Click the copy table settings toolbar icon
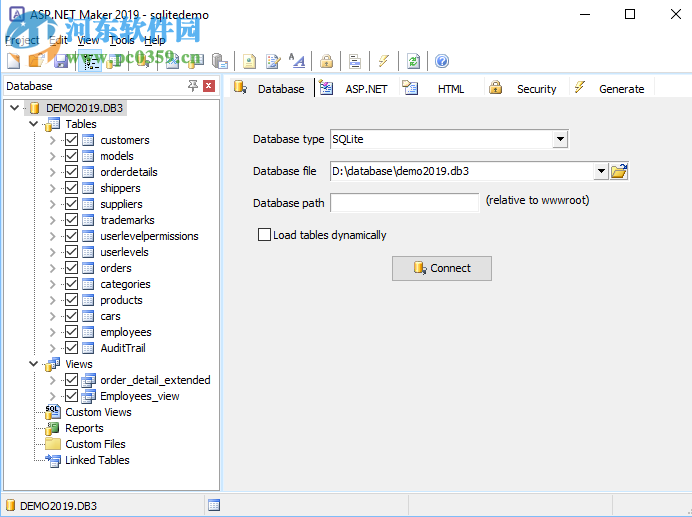692x517 pixels. pyautogui.click(x=220, y=61)
